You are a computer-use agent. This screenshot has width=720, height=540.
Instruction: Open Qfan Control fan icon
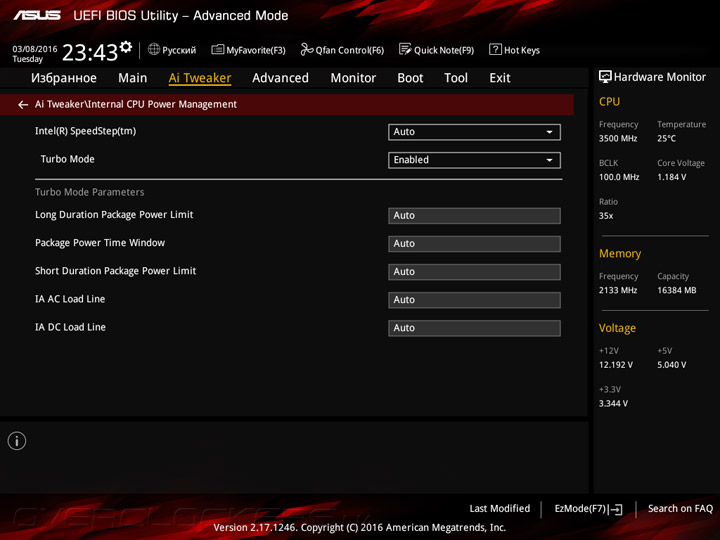307,49
